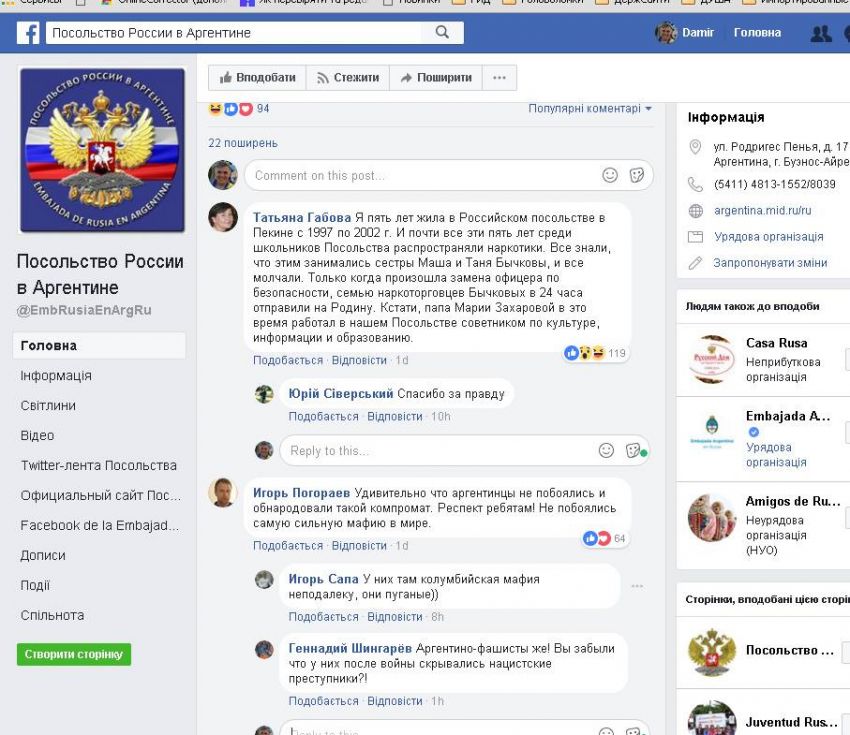Click emoji icon in first reply box

pos(606,450)
